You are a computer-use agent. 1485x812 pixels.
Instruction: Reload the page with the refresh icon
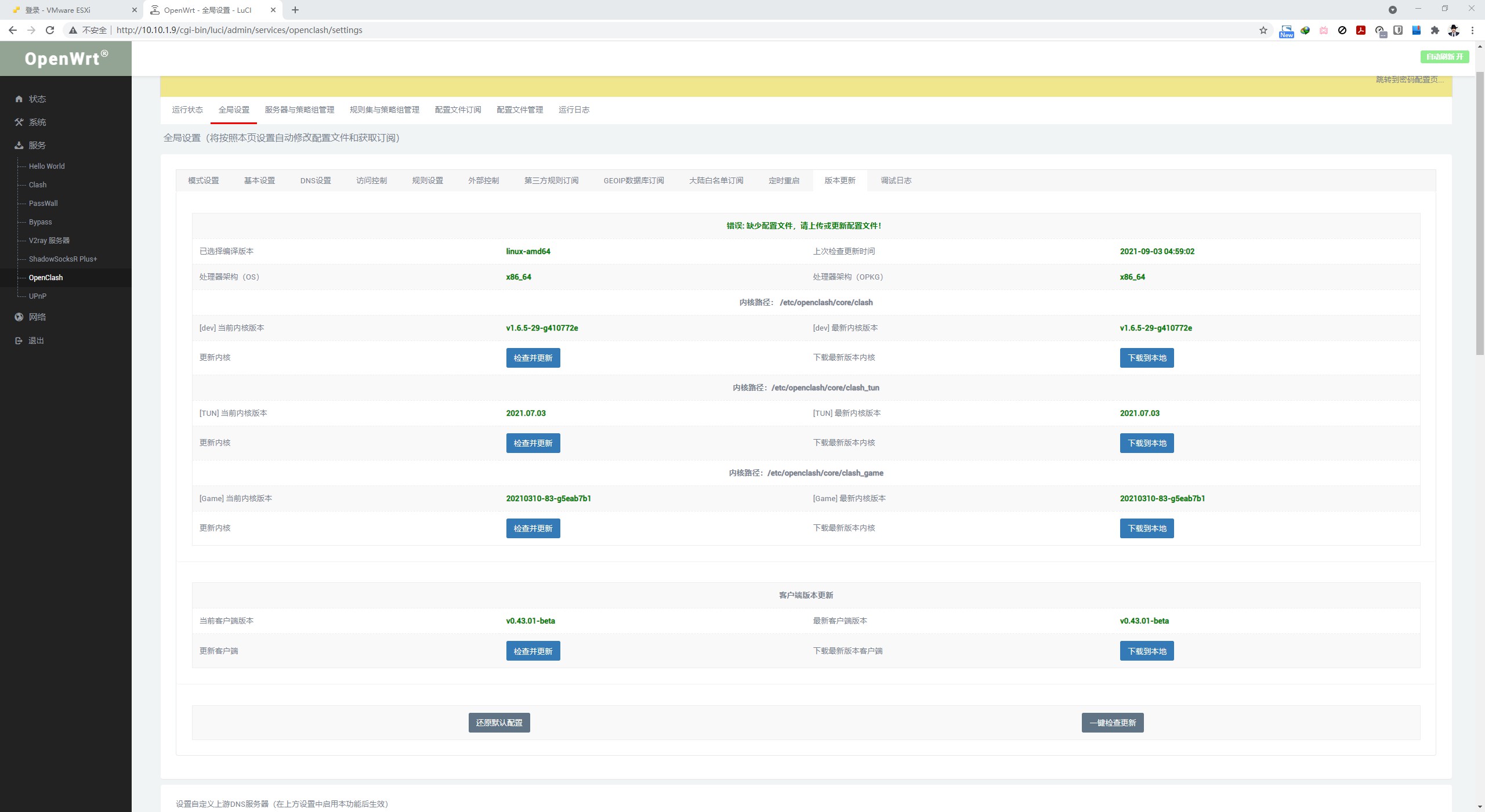(x=50, y=30)
